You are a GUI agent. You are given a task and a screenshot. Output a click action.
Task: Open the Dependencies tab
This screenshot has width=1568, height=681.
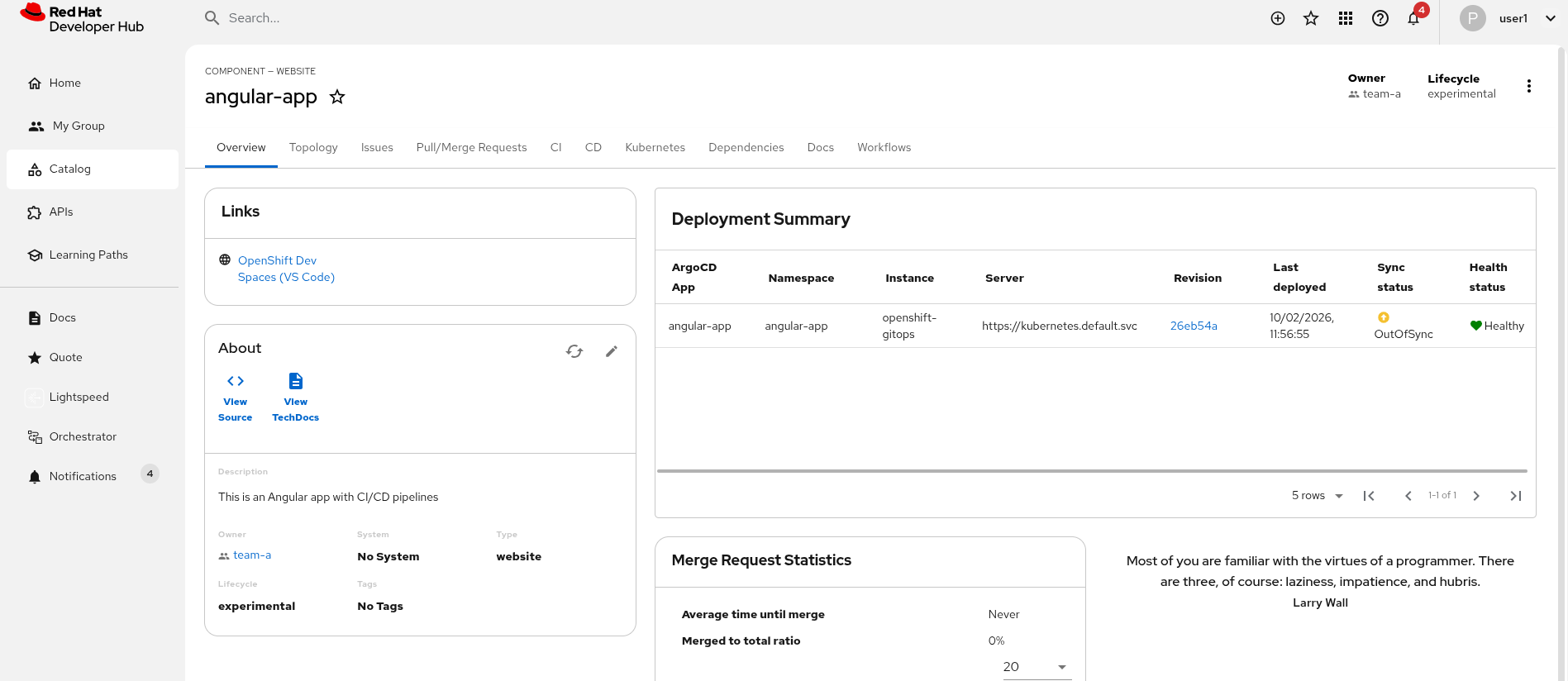(x=746, y=147)
